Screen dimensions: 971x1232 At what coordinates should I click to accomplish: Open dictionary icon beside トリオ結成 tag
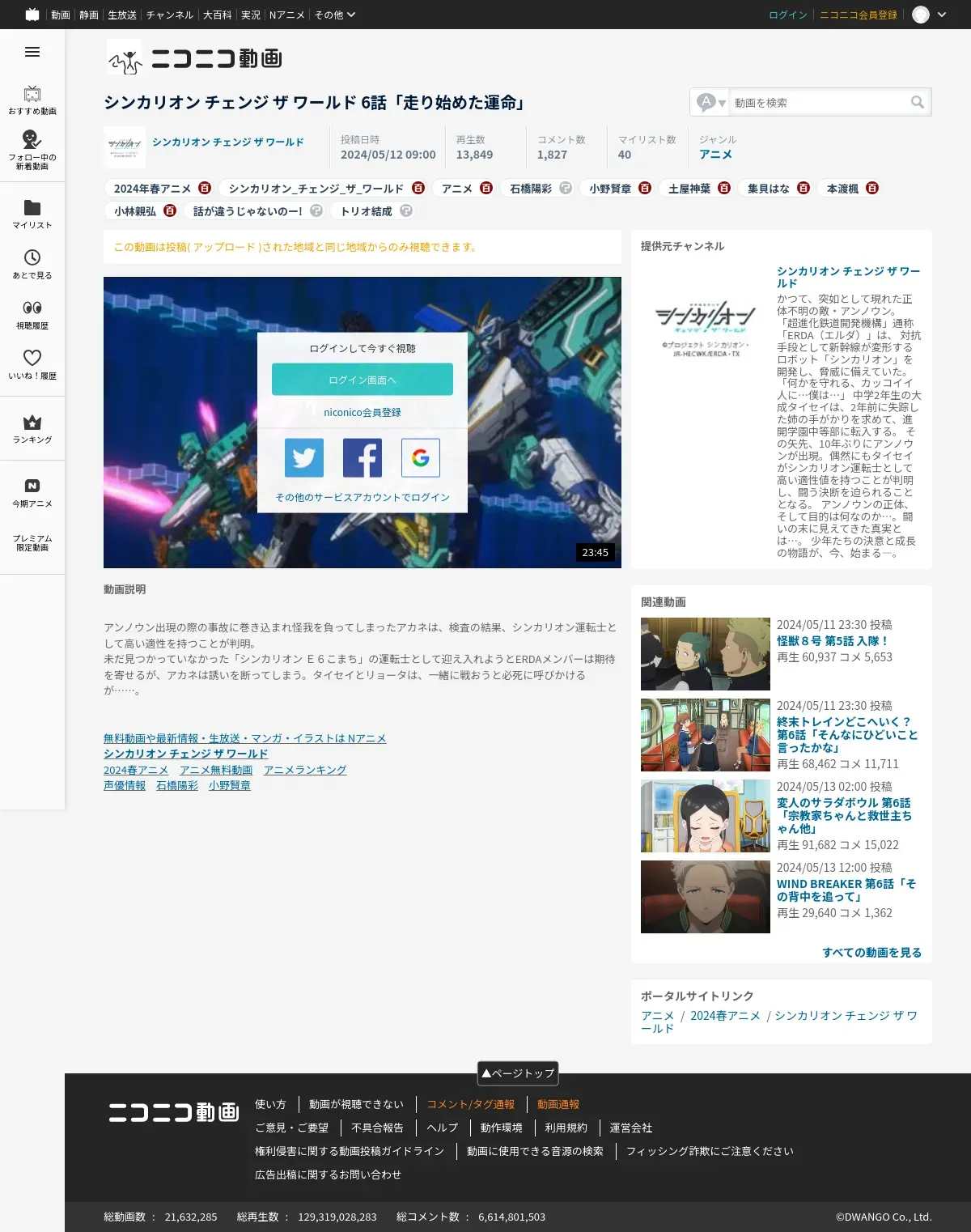pyautogui.click(x=406, y=210)
